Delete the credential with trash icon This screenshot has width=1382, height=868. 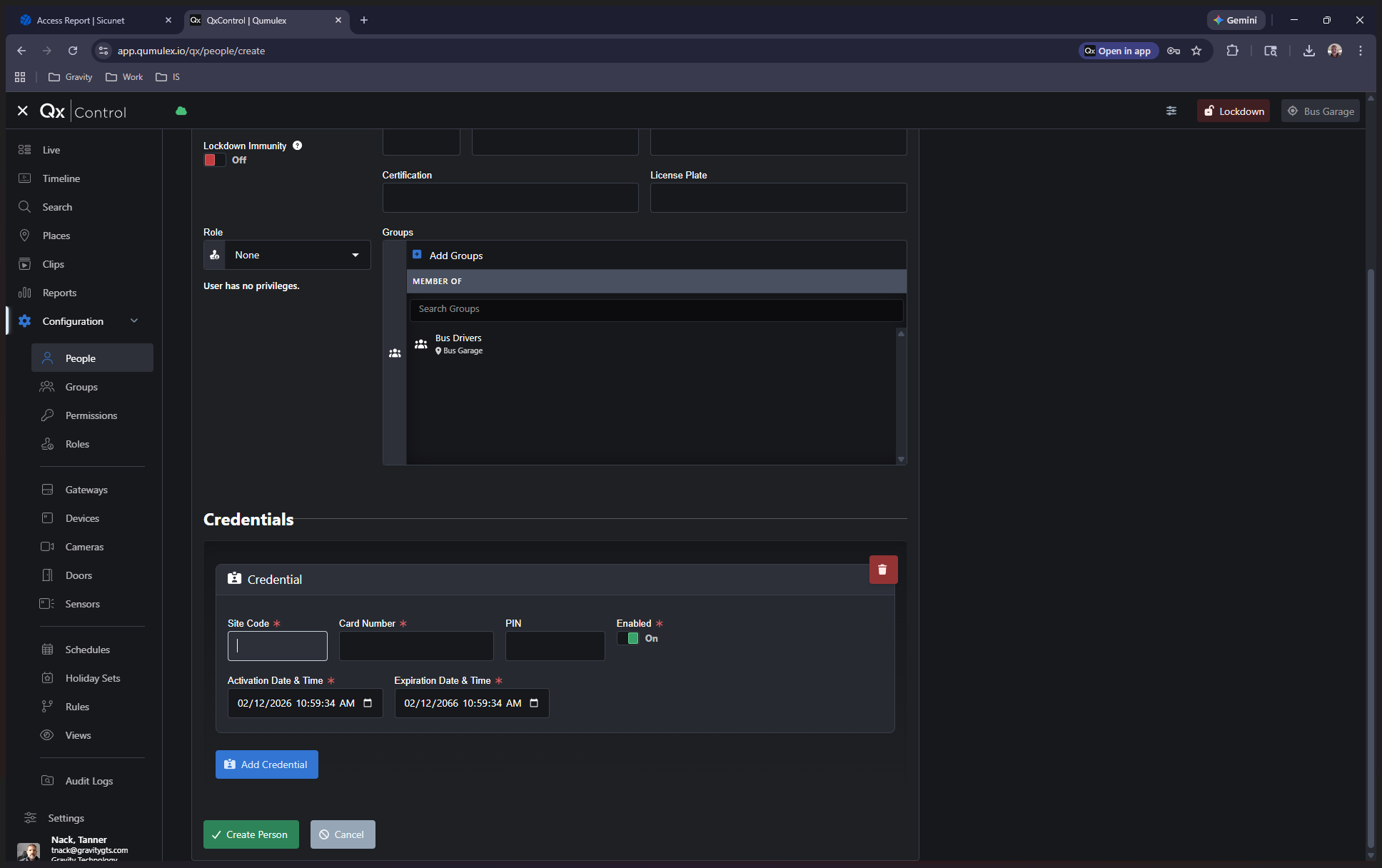coord(882,570)
